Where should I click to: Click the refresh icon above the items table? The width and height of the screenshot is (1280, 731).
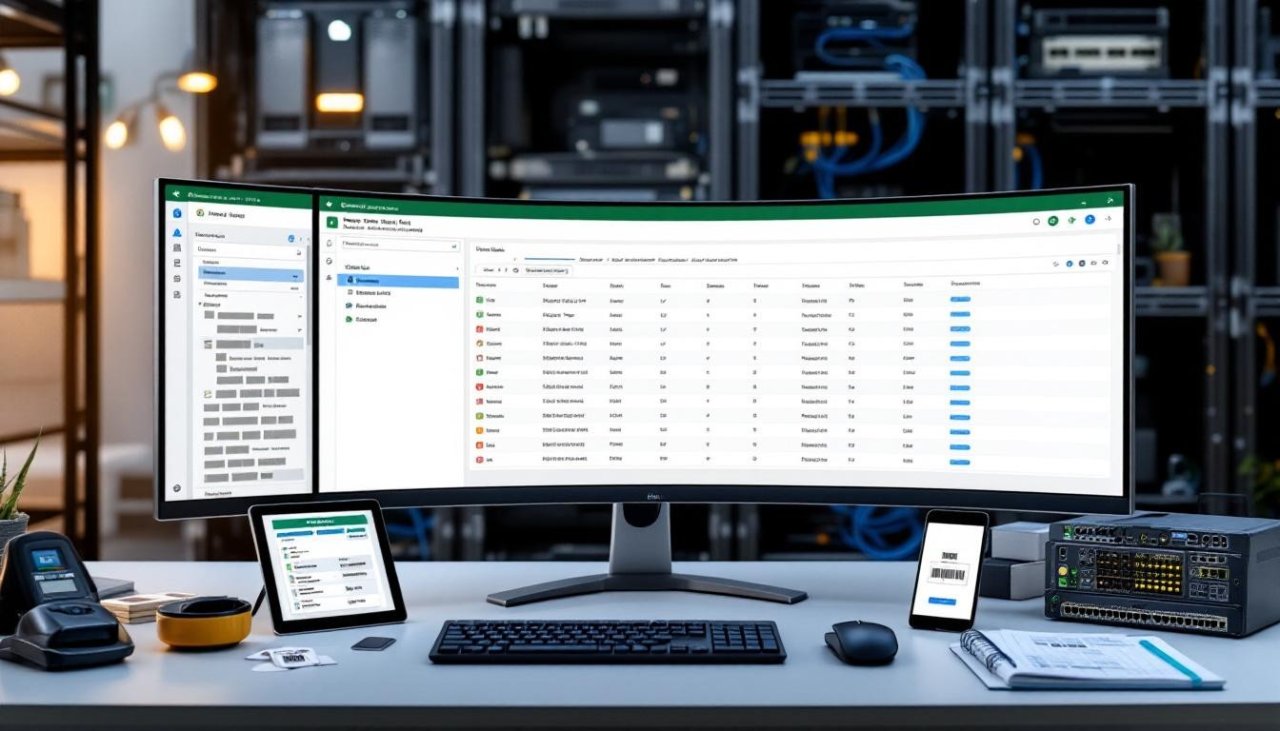[x=516, y=270]
